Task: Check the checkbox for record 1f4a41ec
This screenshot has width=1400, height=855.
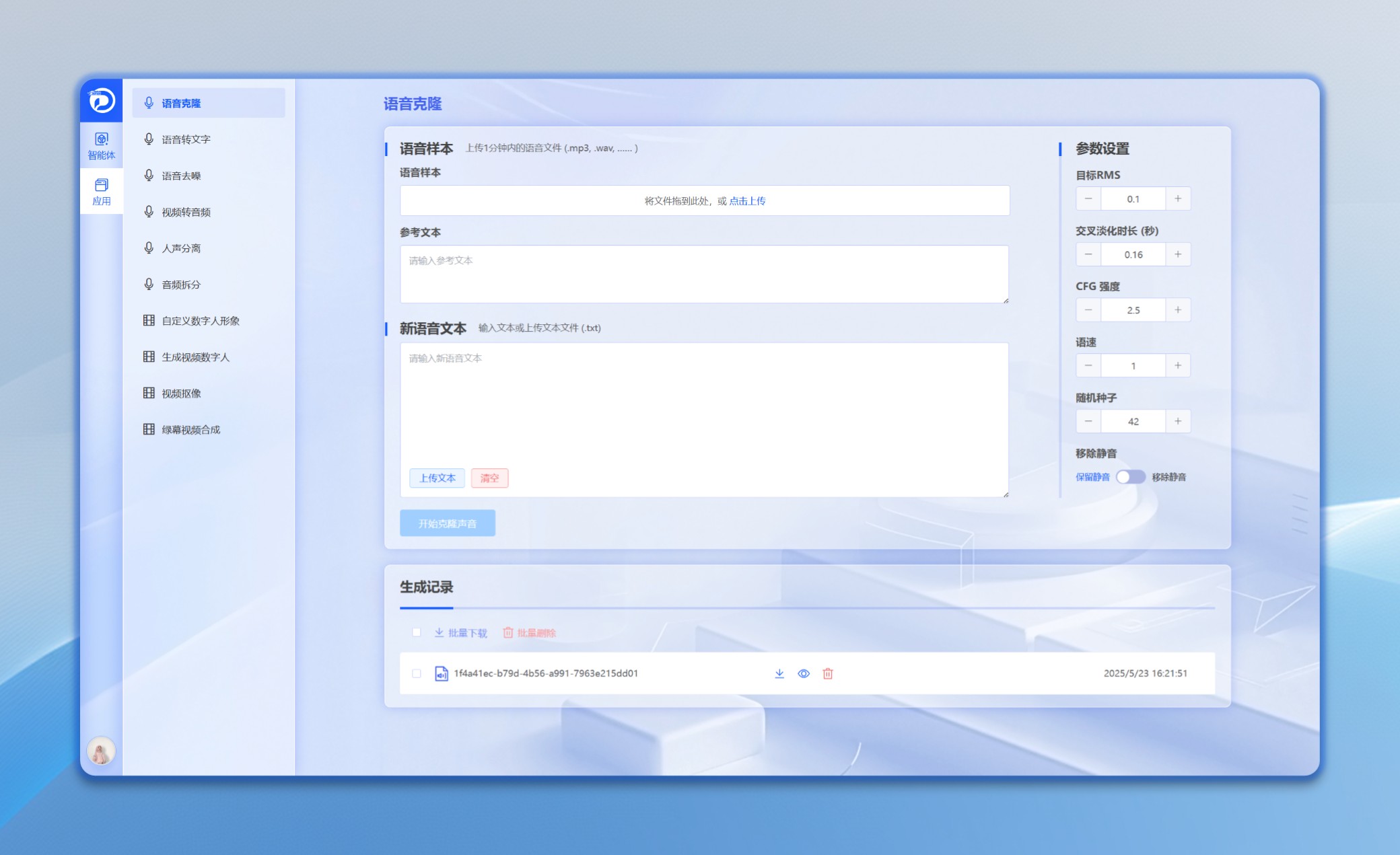Action: [417, 673]
